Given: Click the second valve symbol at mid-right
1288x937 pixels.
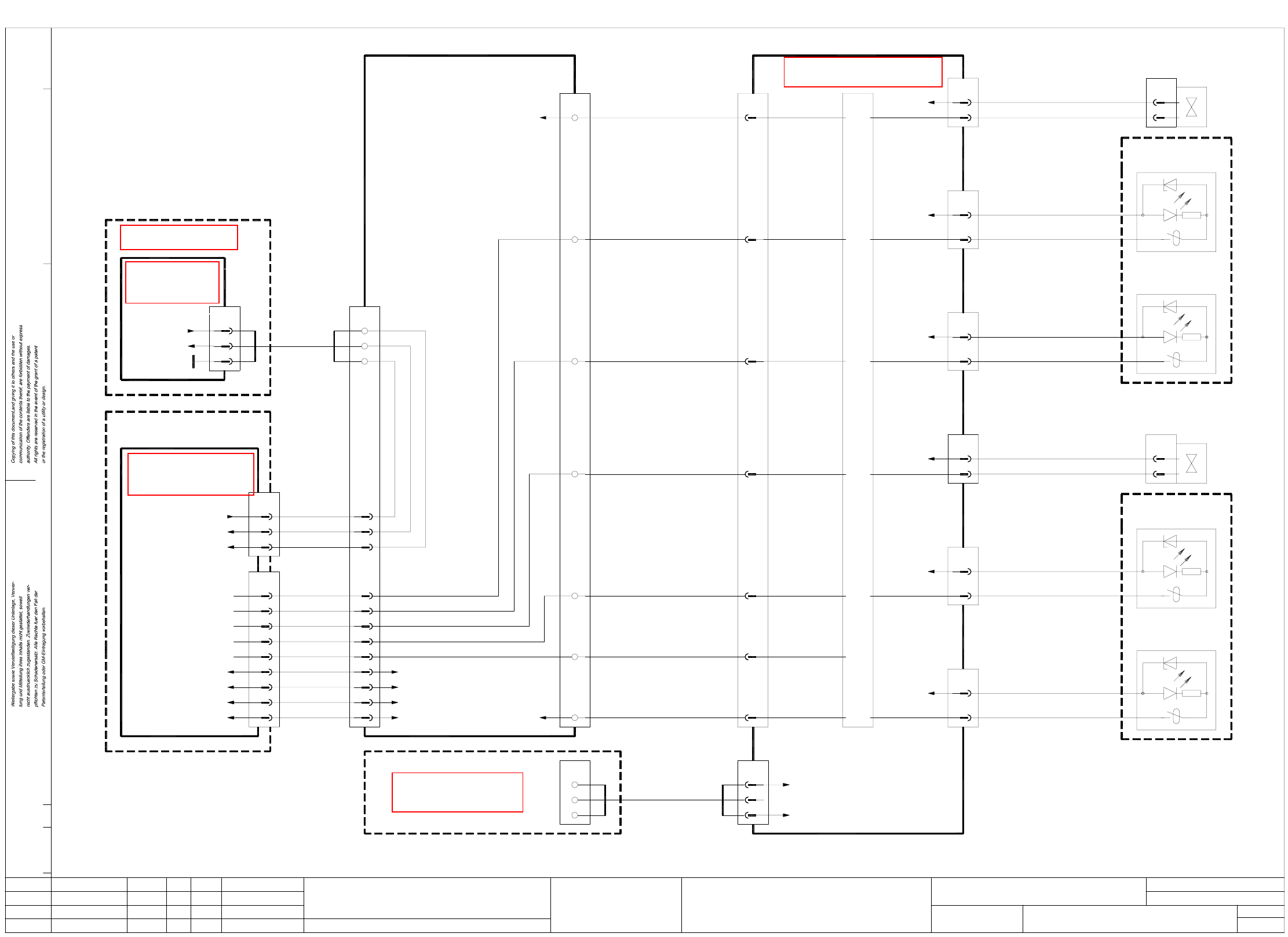Looking at the screenshot, I should pyautogui.click(x=1191, y=463).
